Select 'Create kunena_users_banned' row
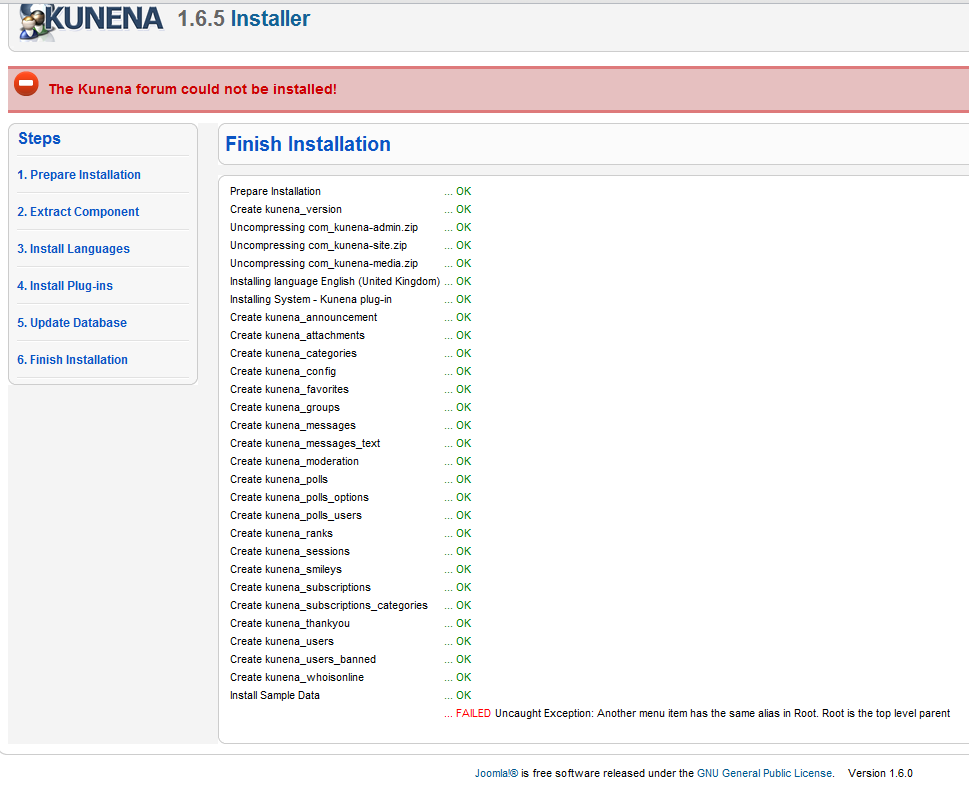The height and width of the screenshot is (788, 969). click(350, 659)
